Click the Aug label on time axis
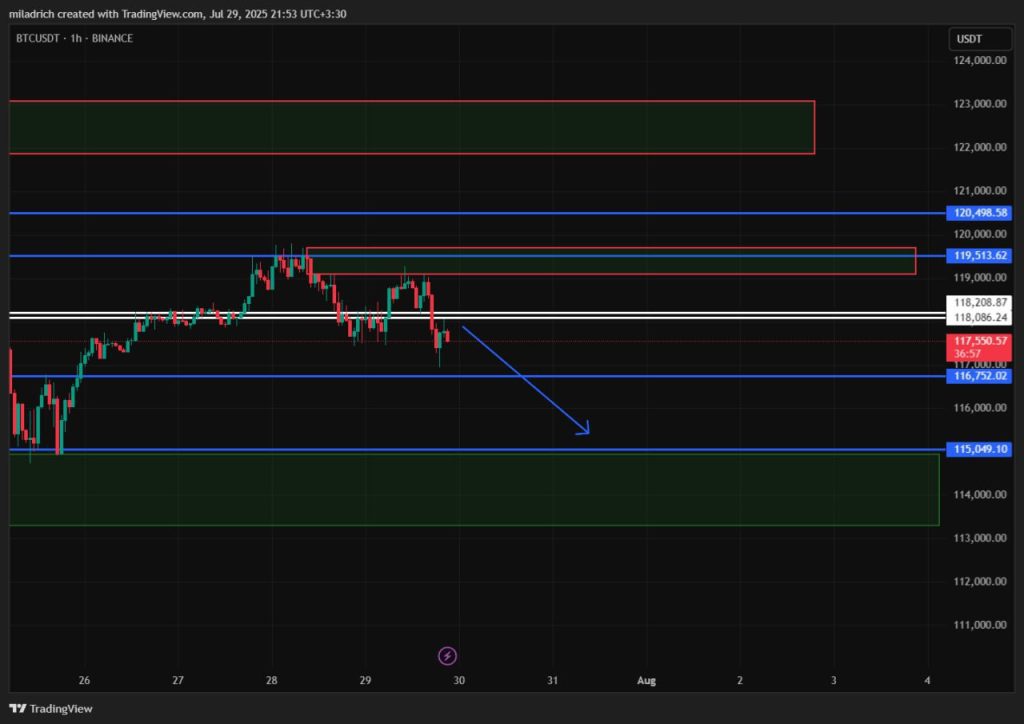 645,681
